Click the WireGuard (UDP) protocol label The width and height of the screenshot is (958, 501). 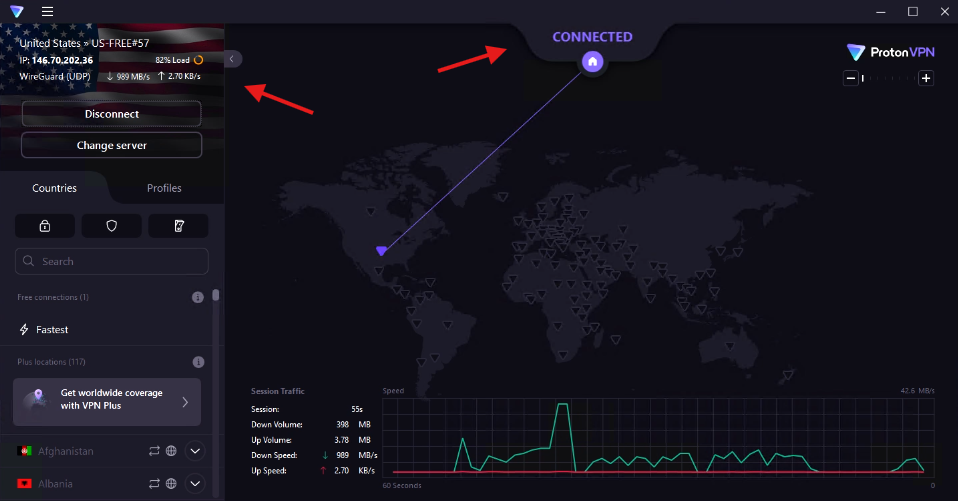(55, 76)
